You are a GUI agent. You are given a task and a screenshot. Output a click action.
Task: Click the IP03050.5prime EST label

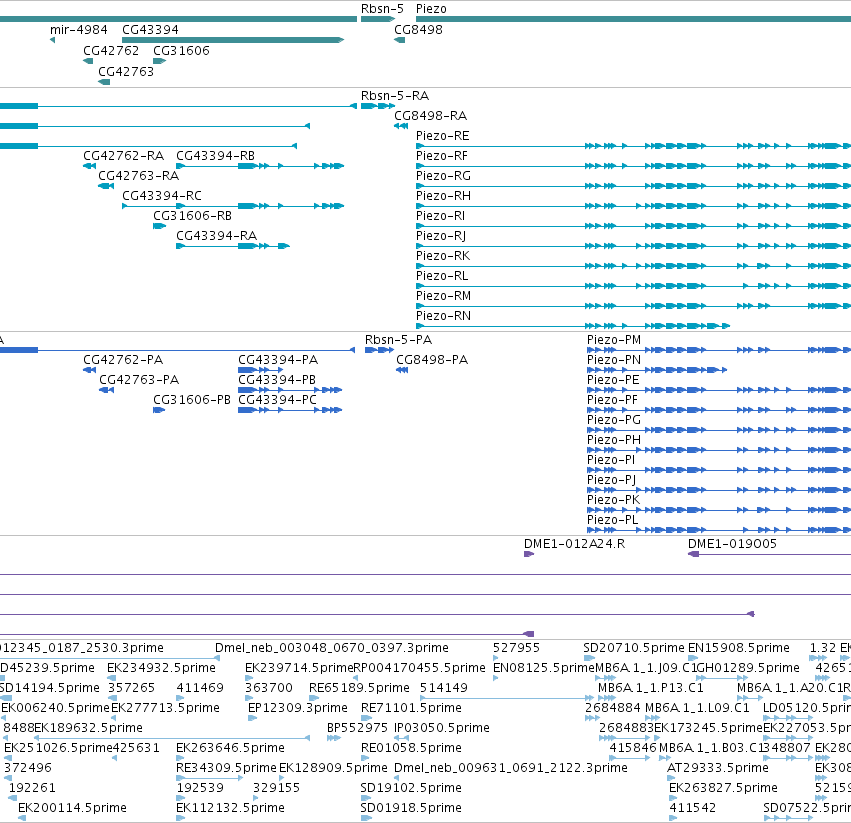[x=442, y=727]
